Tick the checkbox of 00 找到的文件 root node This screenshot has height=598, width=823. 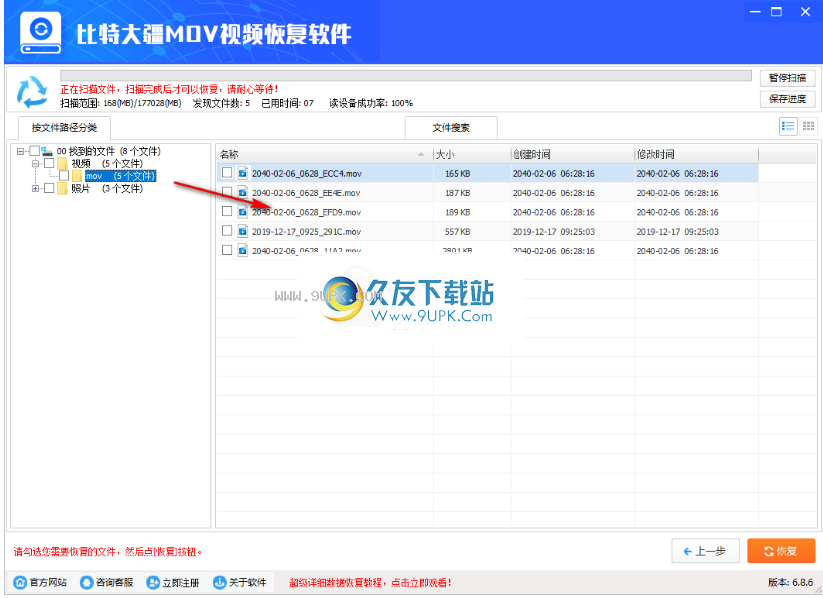pyautogui.click(x=35, y=151)
